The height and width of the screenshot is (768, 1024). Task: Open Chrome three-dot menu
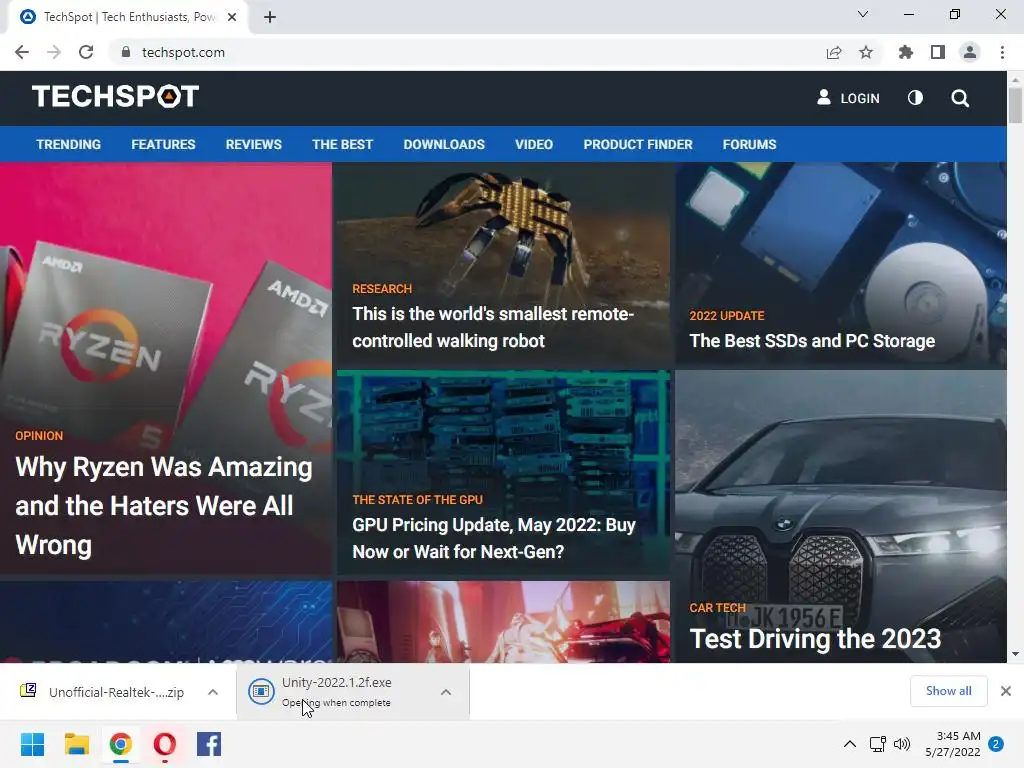1002,52
